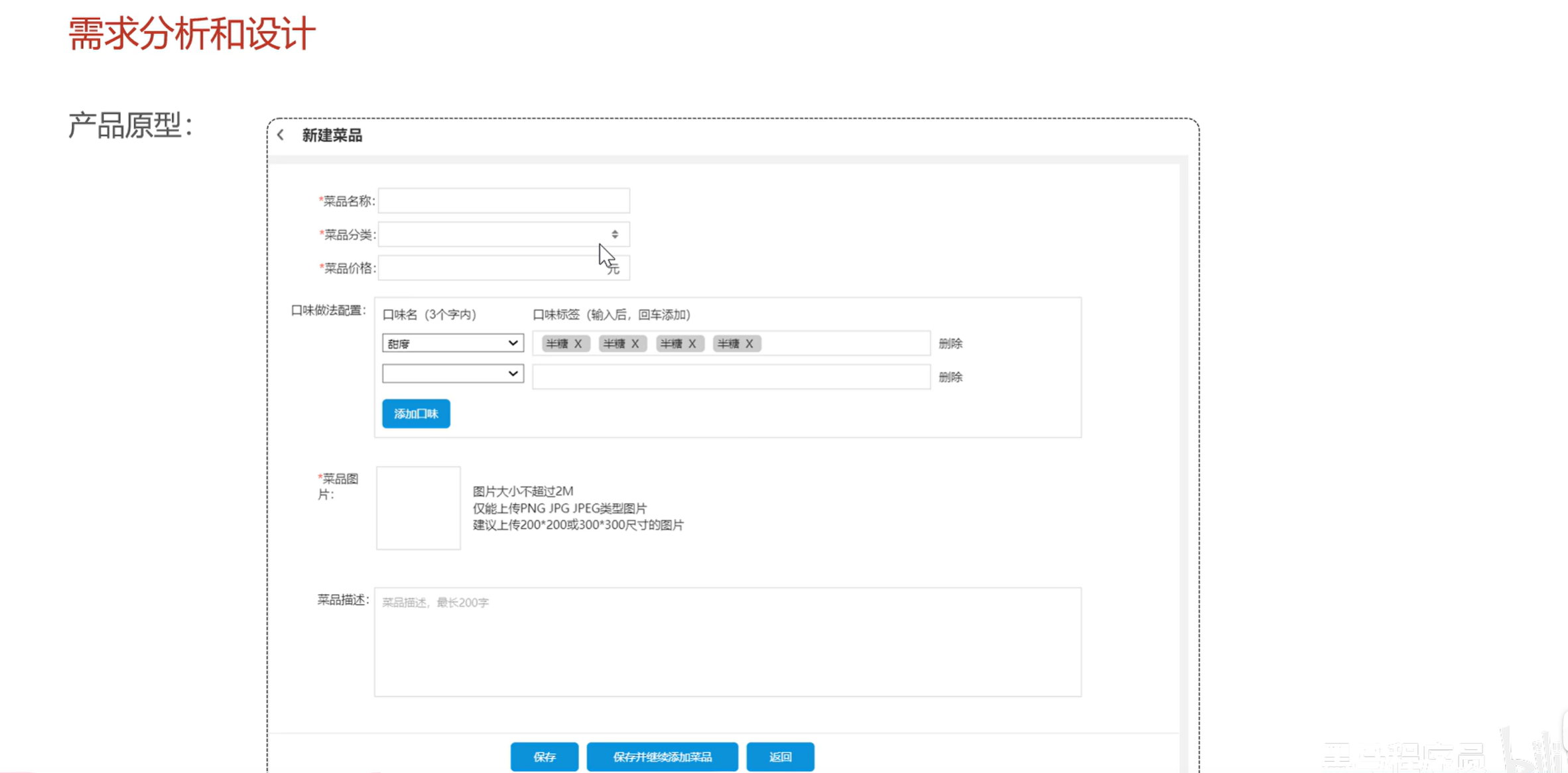Click 保存并继续添加菜品 button

(662, 756)
